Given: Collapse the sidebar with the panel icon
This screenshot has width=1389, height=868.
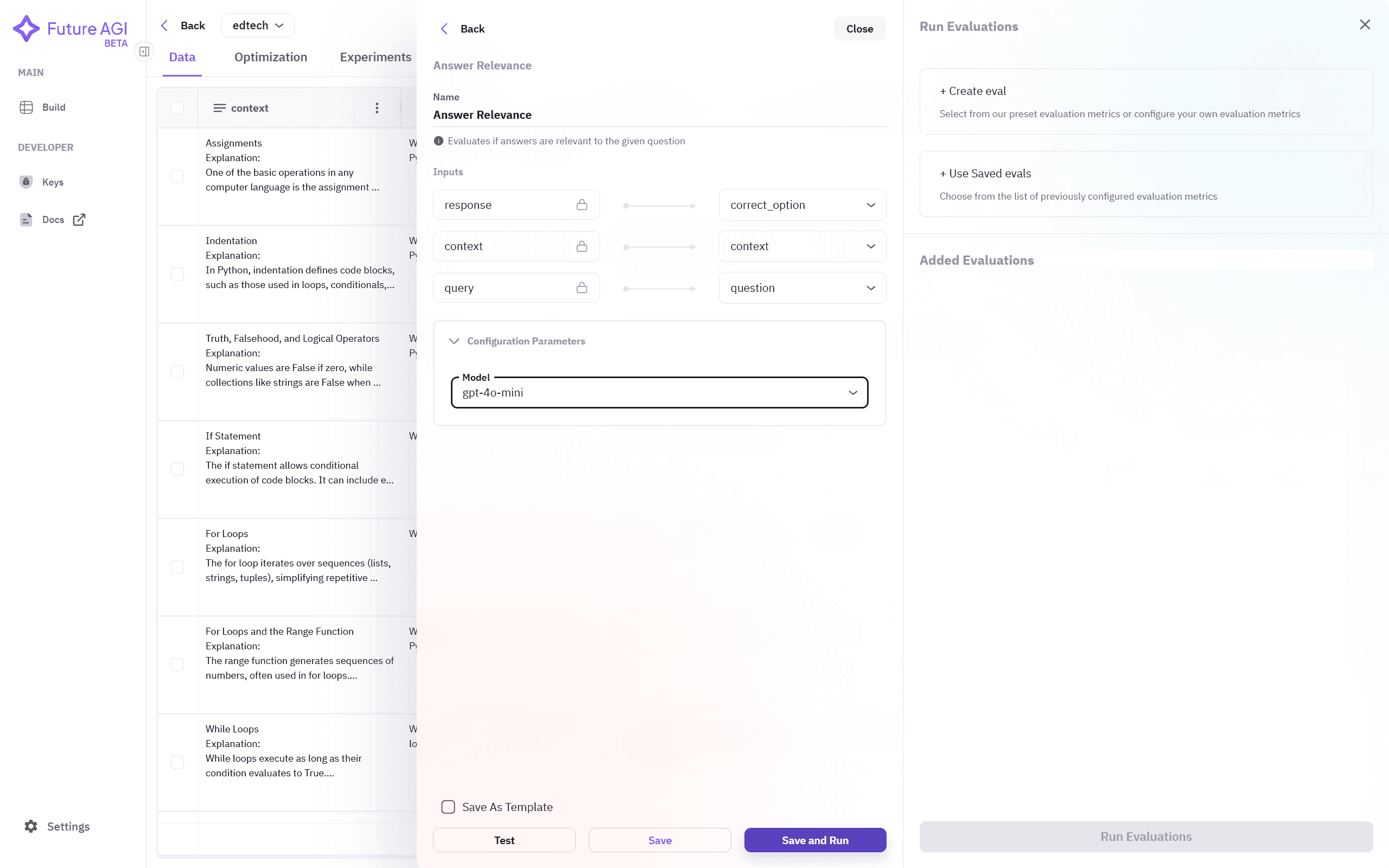Looking at the screenshot, I should pos(144,52).
